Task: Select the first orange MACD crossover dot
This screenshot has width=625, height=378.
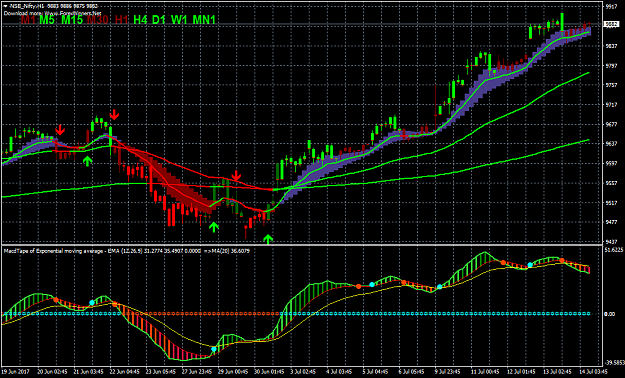Action: (x=56, y=299)
